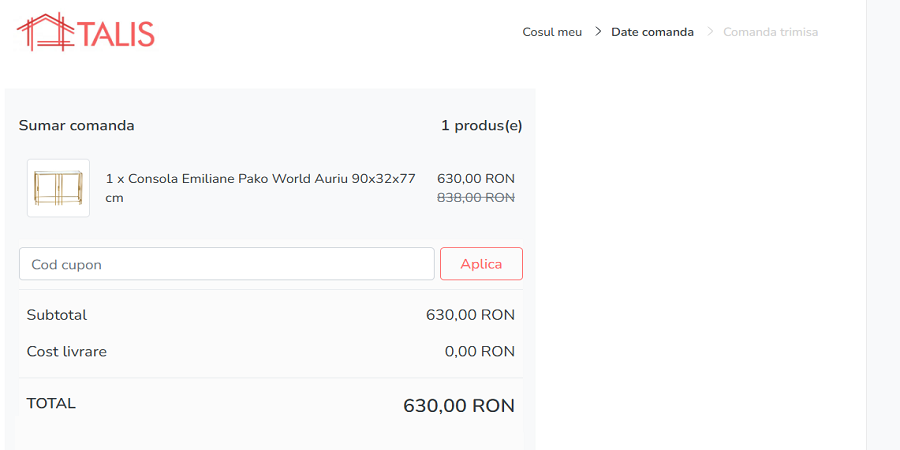This screenshot has width=900, height=450.
Task: Click the Sumar comanda heading
Action: [76, 126]
